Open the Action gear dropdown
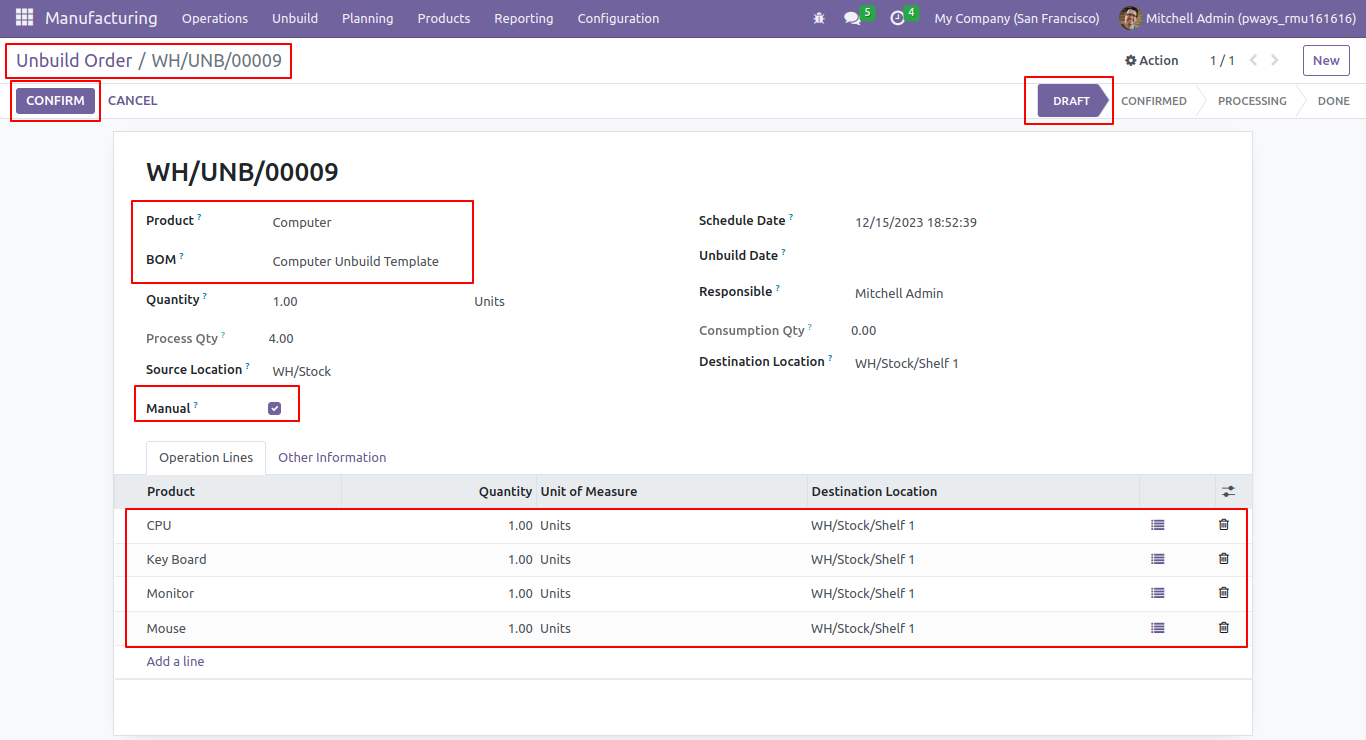This screenshot has height=740, width=1366. [x=1151, y=61]
